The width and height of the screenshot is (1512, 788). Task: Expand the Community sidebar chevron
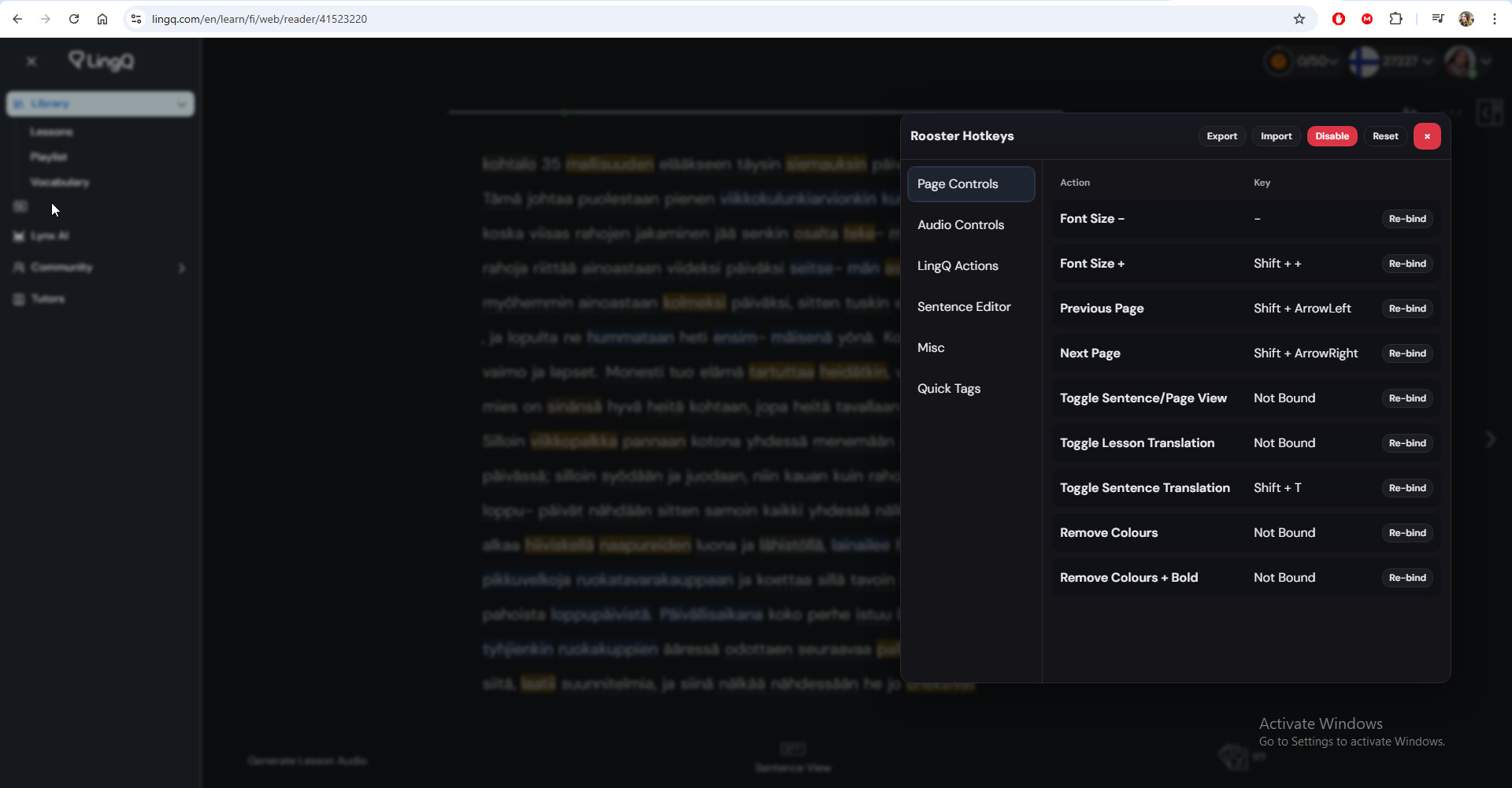tap(182, 268)
